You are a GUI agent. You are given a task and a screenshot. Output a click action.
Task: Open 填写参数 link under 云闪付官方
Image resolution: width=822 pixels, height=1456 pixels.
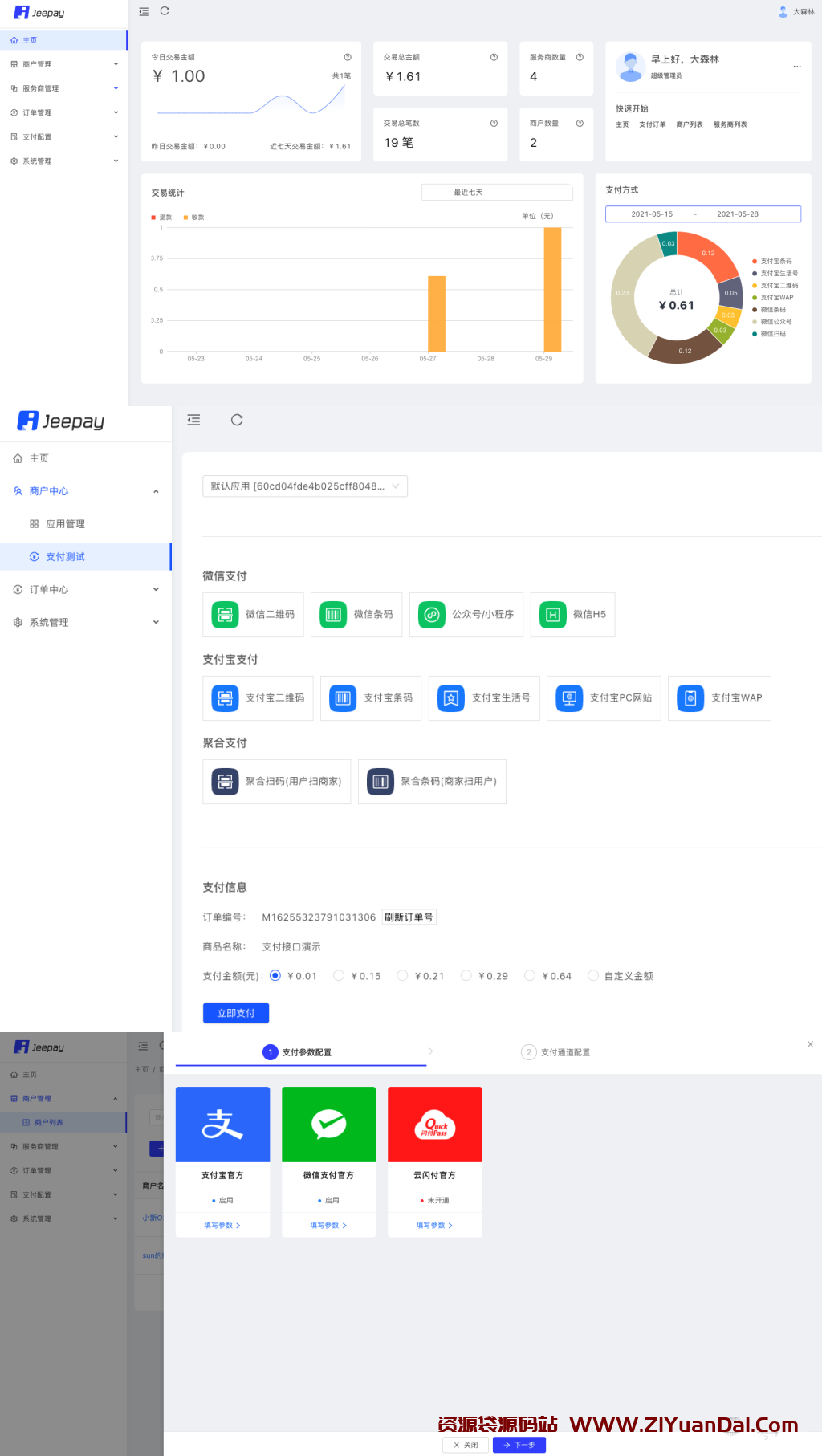click(435, 1226)
